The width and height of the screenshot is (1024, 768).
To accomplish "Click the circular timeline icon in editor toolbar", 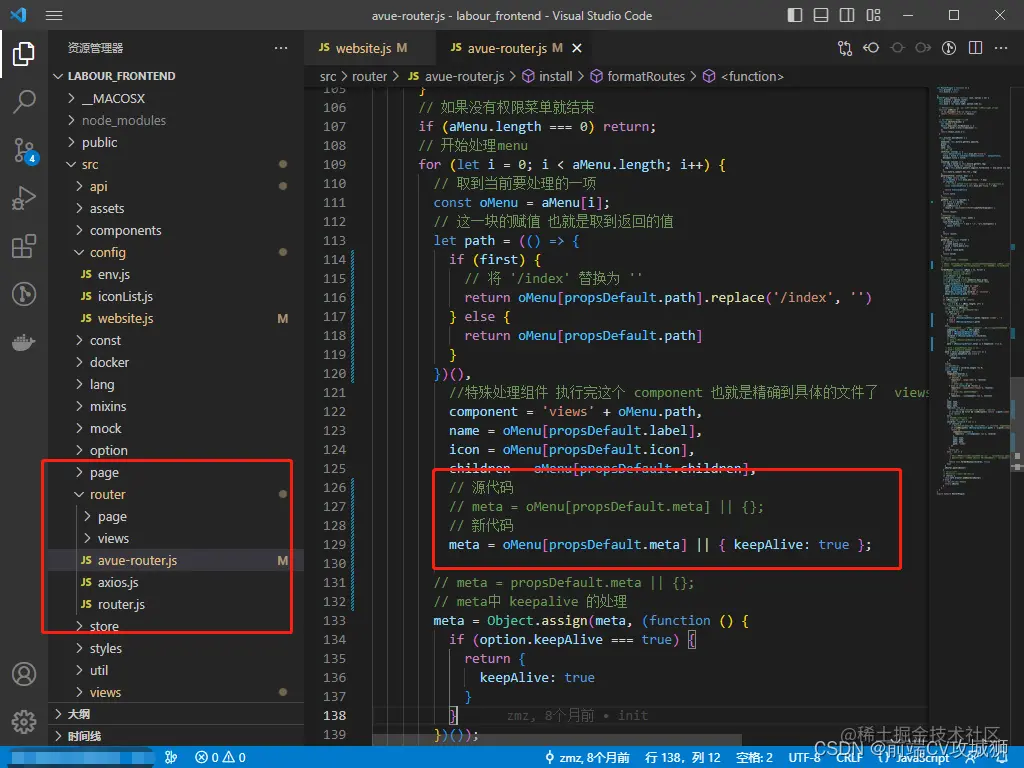I will [949, 48].
